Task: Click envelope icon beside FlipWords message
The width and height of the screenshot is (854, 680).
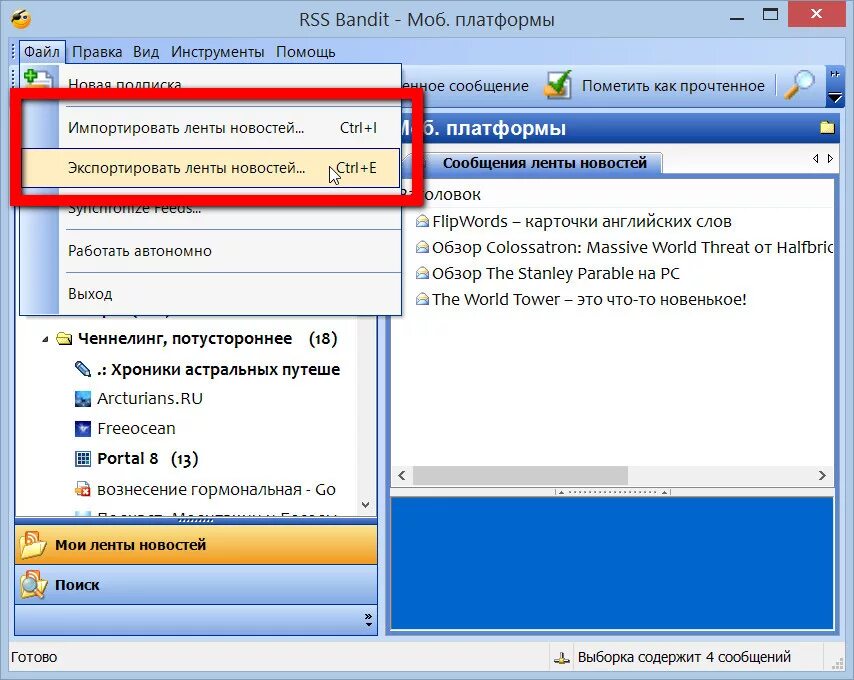Action: coord(422,221)
